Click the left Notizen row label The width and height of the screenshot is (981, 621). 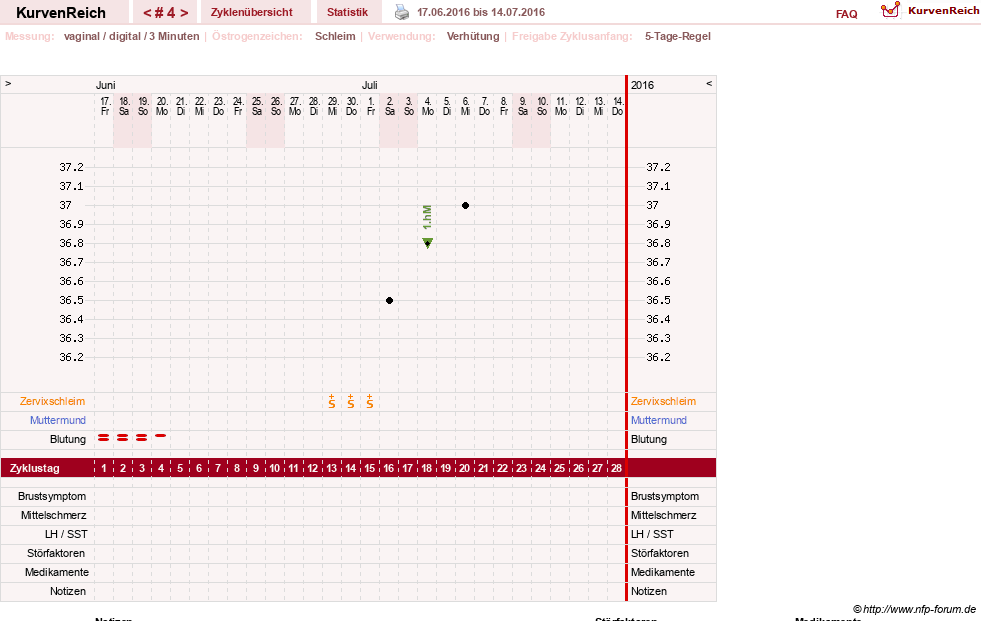tap(68, 591)
